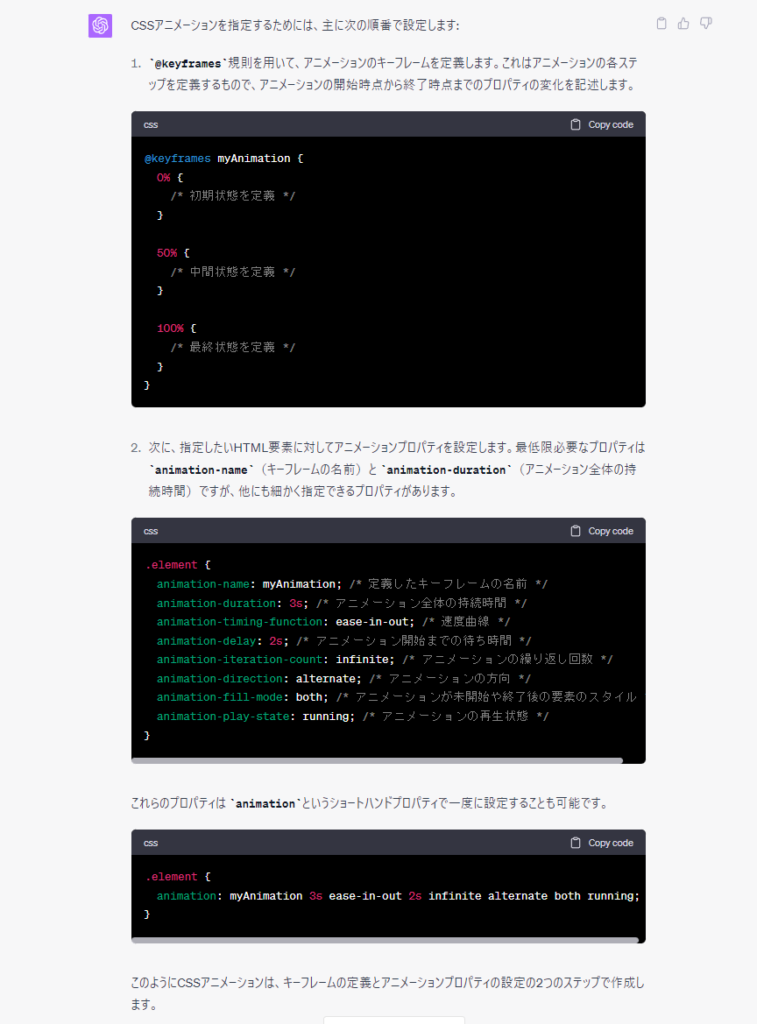Click the .element selector in the shorthand block
Viewport: 757px width, 1024px height.
(171, 877)
